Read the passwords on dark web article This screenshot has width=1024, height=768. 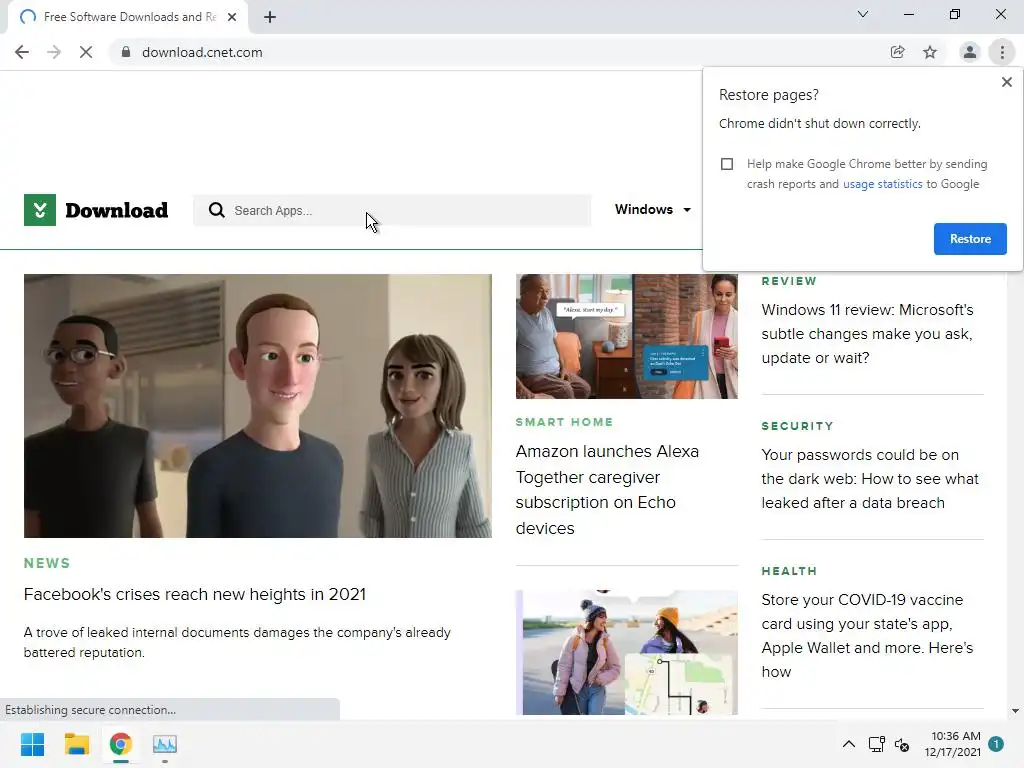[x=870, y=479]
